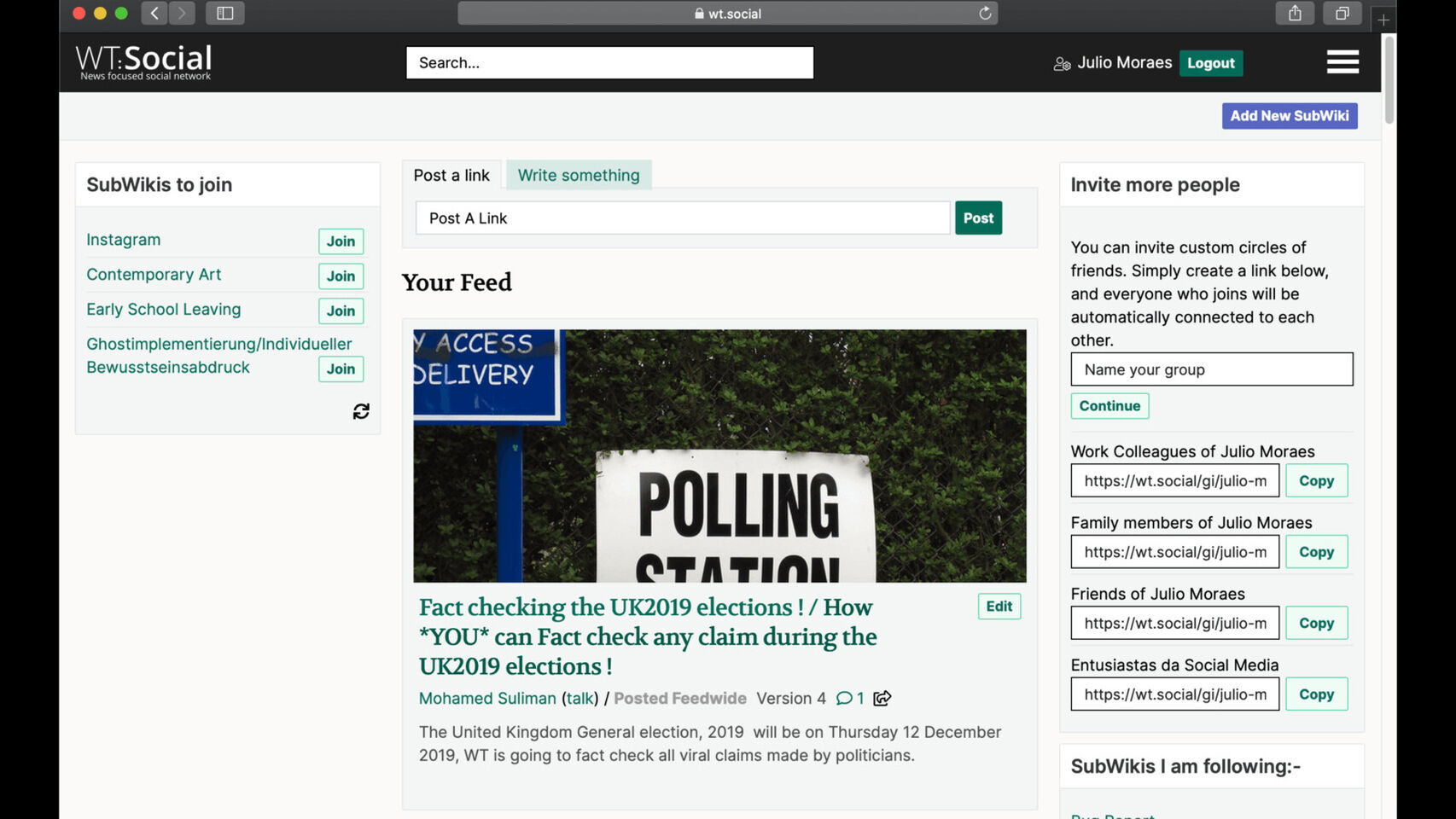Viewport: 1456px width, 819px height.
Task: Copy the Work Colleagues invite link
Action: pyautogui.click(x=1316, y=481)
